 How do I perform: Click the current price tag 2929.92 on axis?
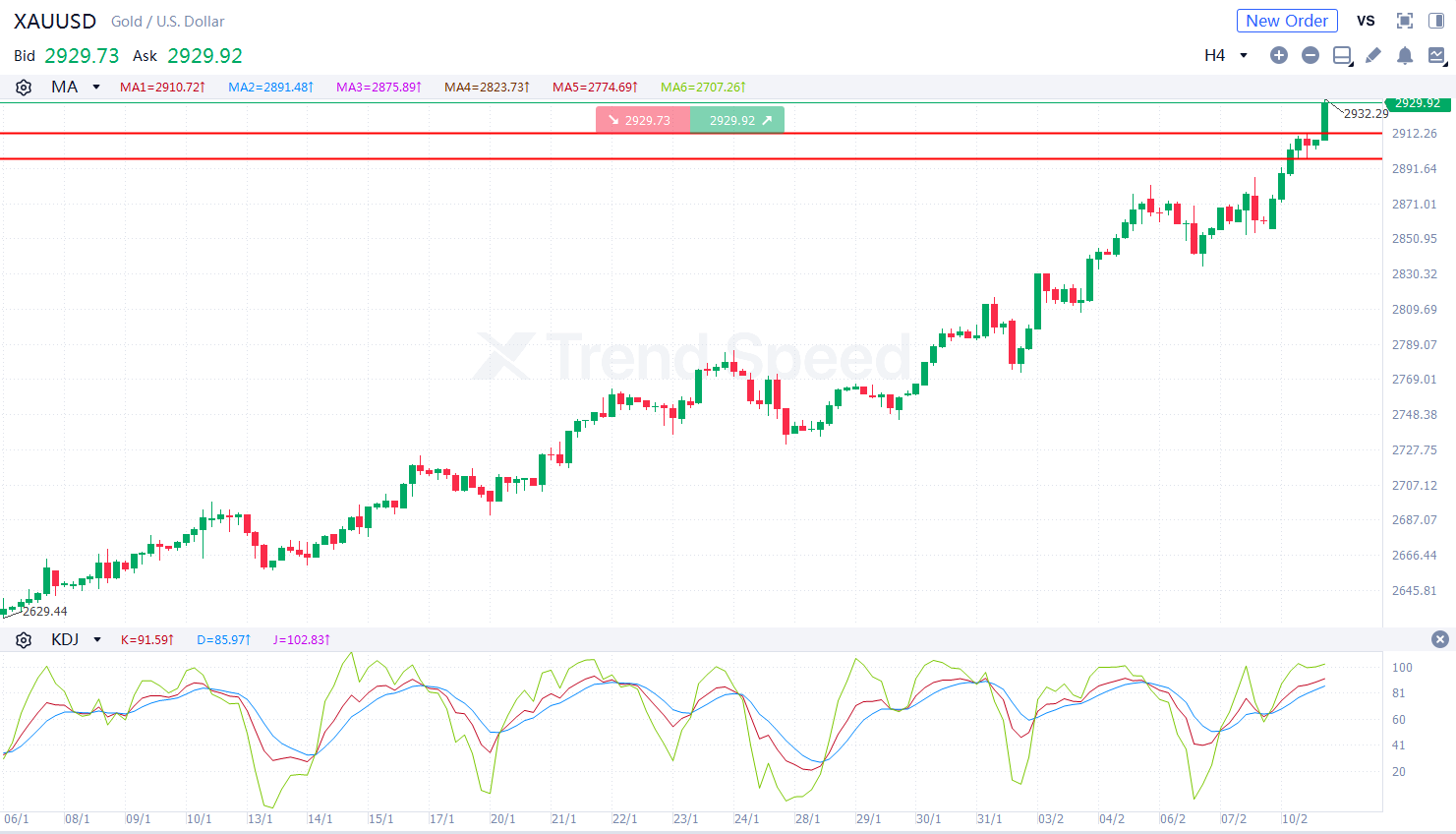click(1418, 103)
